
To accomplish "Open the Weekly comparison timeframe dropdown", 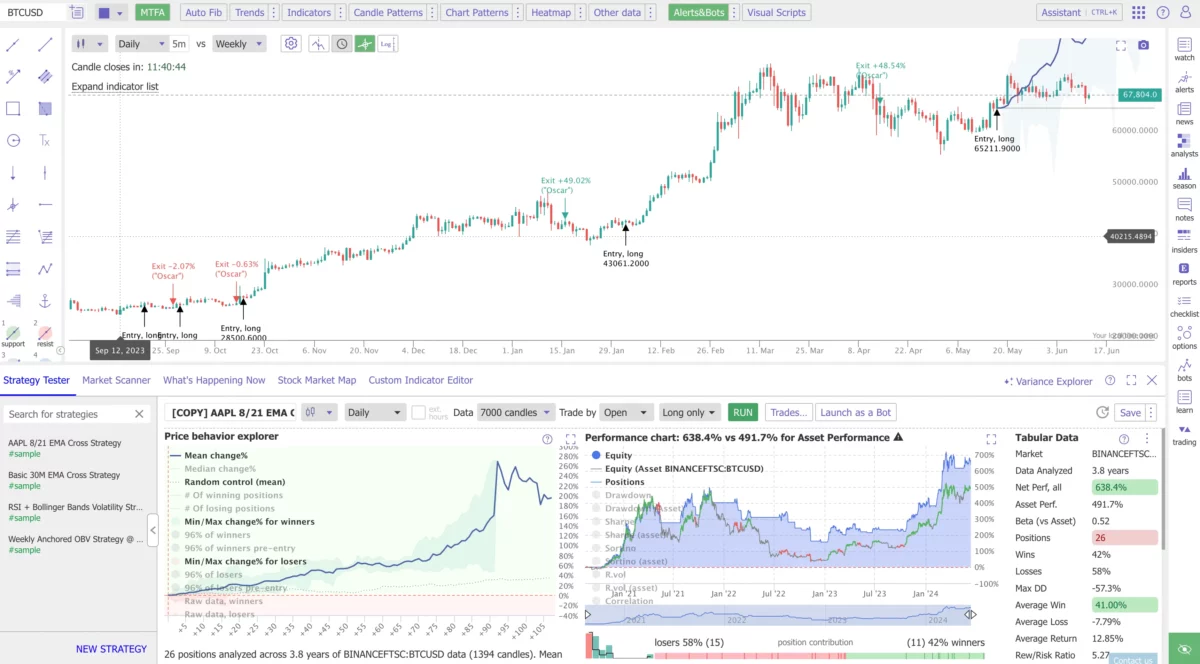I will tap(238, 44).
